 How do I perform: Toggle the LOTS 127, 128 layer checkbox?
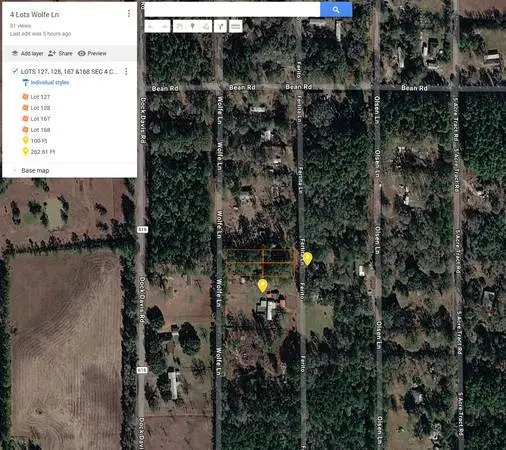point(14,71)
